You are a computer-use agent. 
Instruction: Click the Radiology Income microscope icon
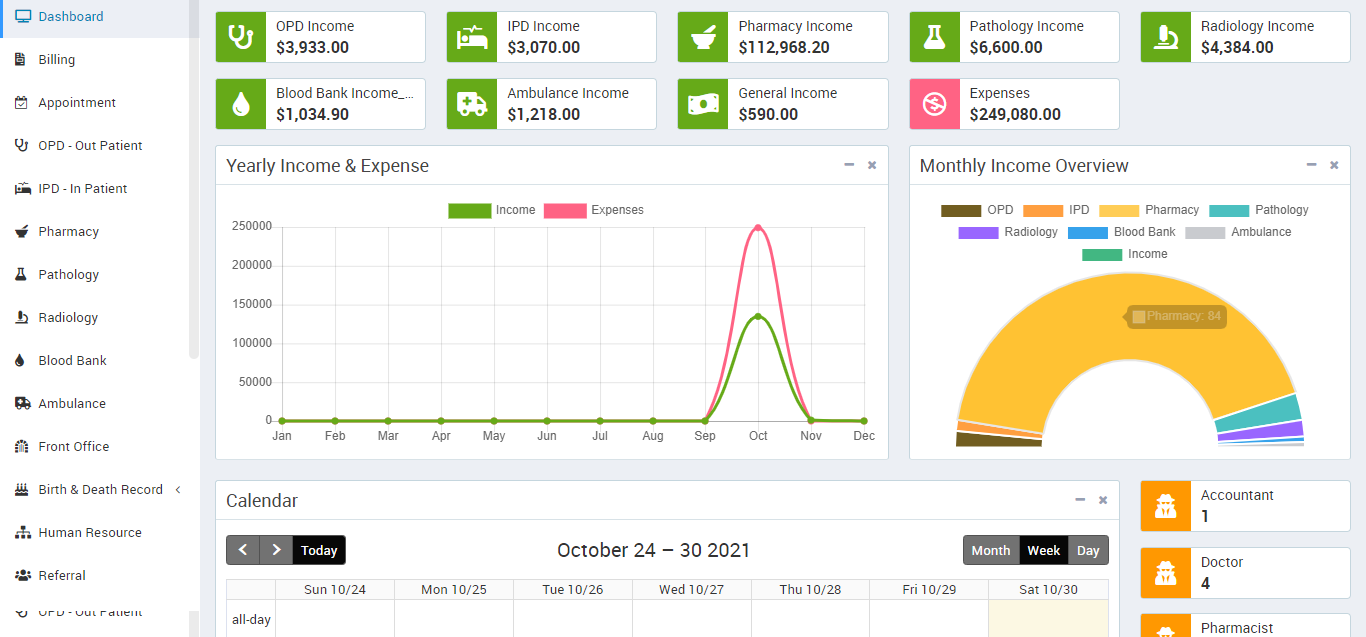point(1166,37)
